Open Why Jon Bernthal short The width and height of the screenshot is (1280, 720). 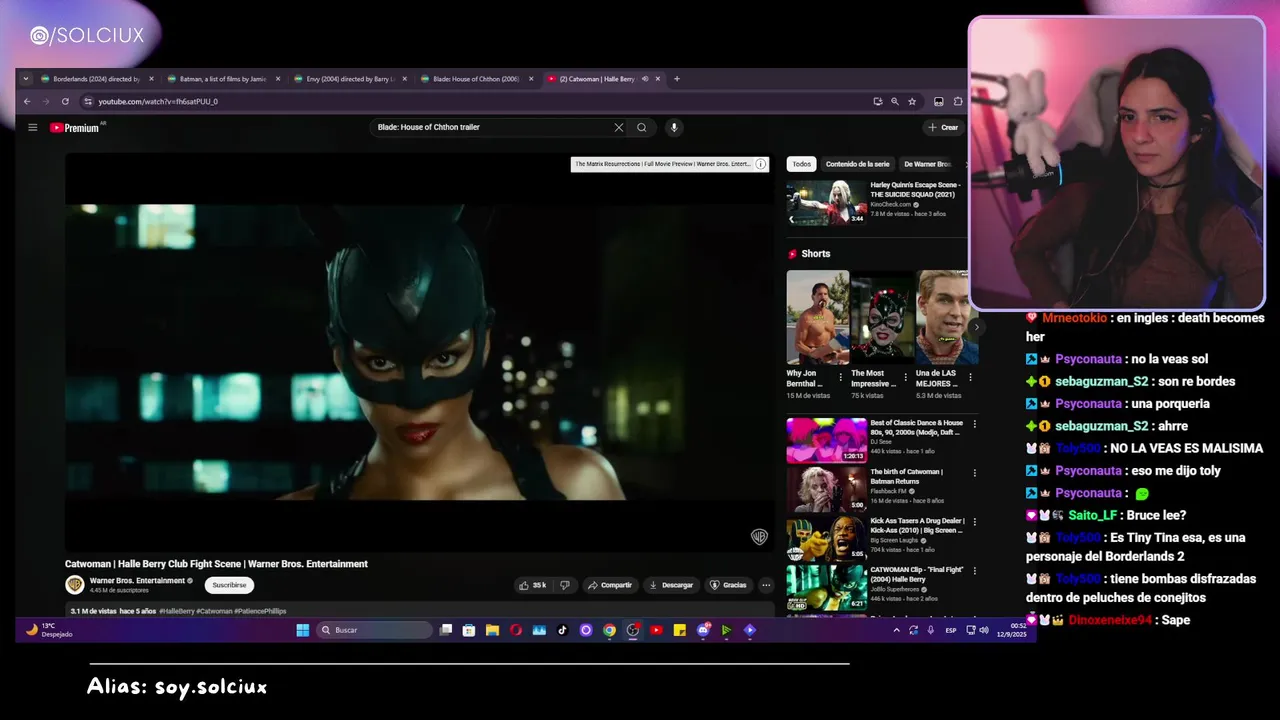click(x=817, y=318)
